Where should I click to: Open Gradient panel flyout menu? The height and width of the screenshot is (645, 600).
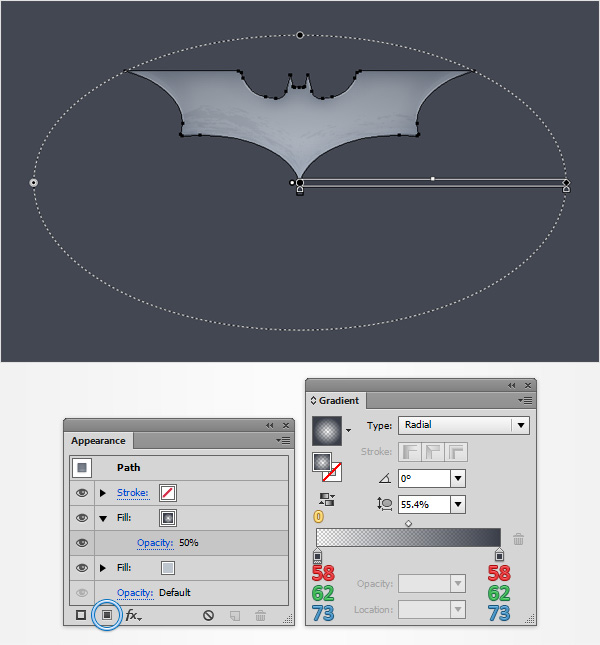(x=525, y=400)
